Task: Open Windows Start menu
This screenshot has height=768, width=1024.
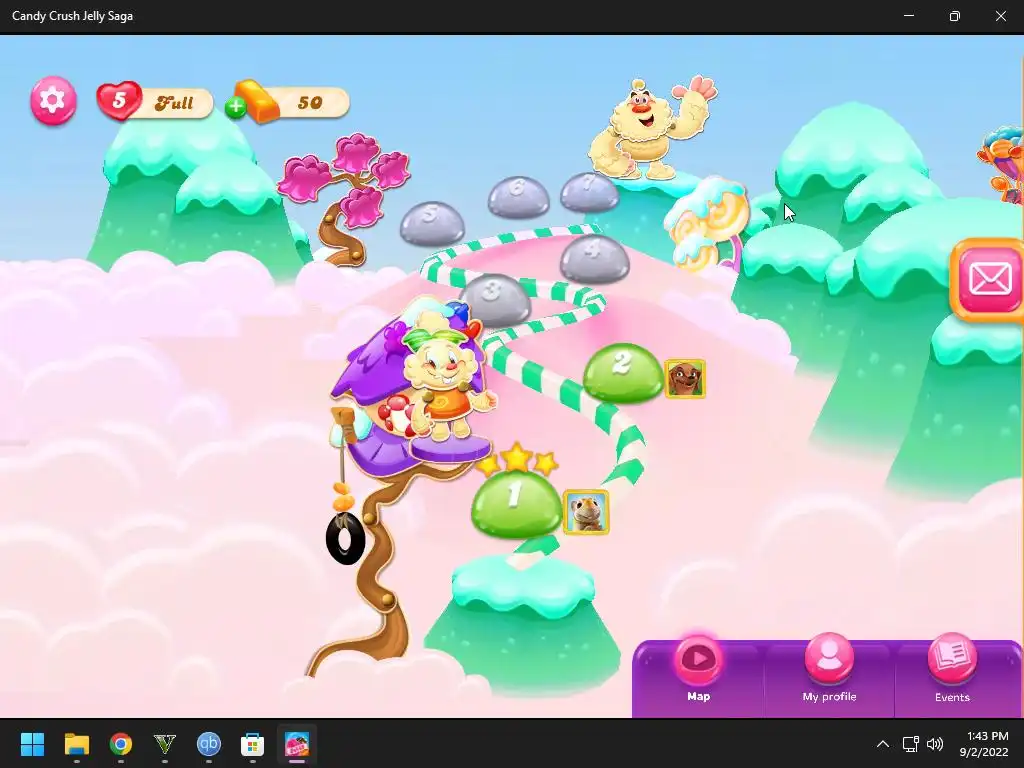Action: [32, 744]
